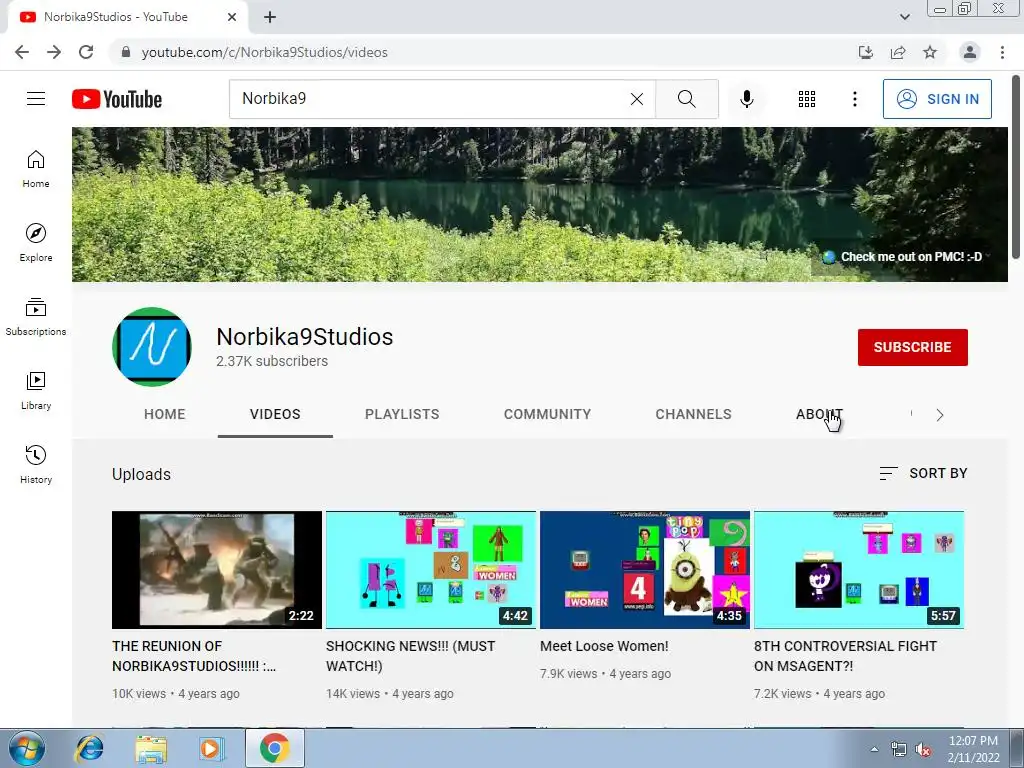Open Library in the sidebar

[x=36, y=391]
